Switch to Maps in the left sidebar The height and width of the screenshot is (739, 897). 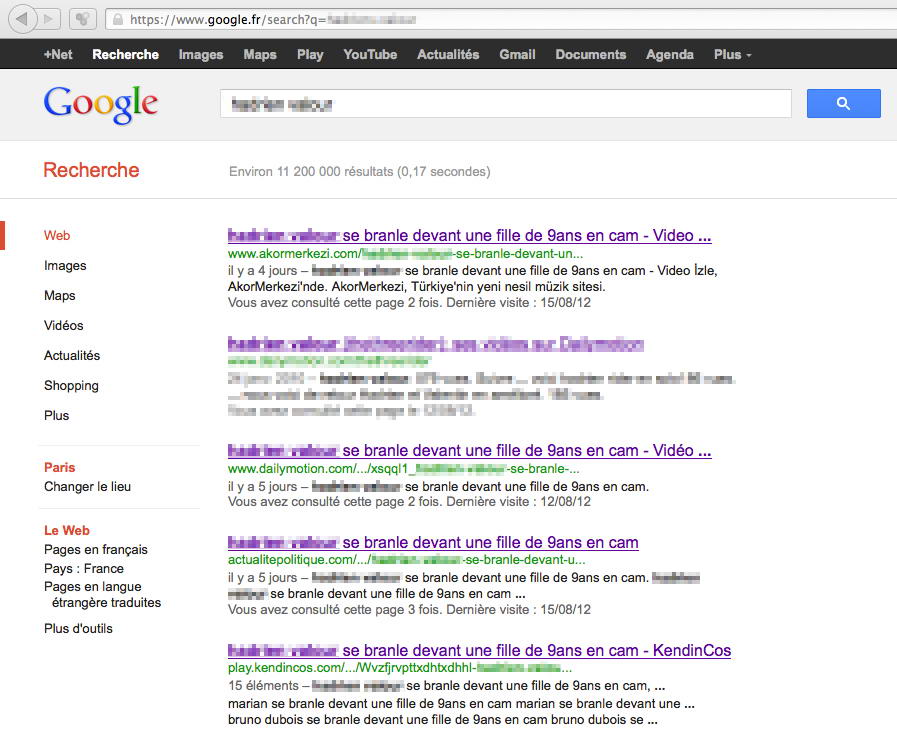coord(59,296)
